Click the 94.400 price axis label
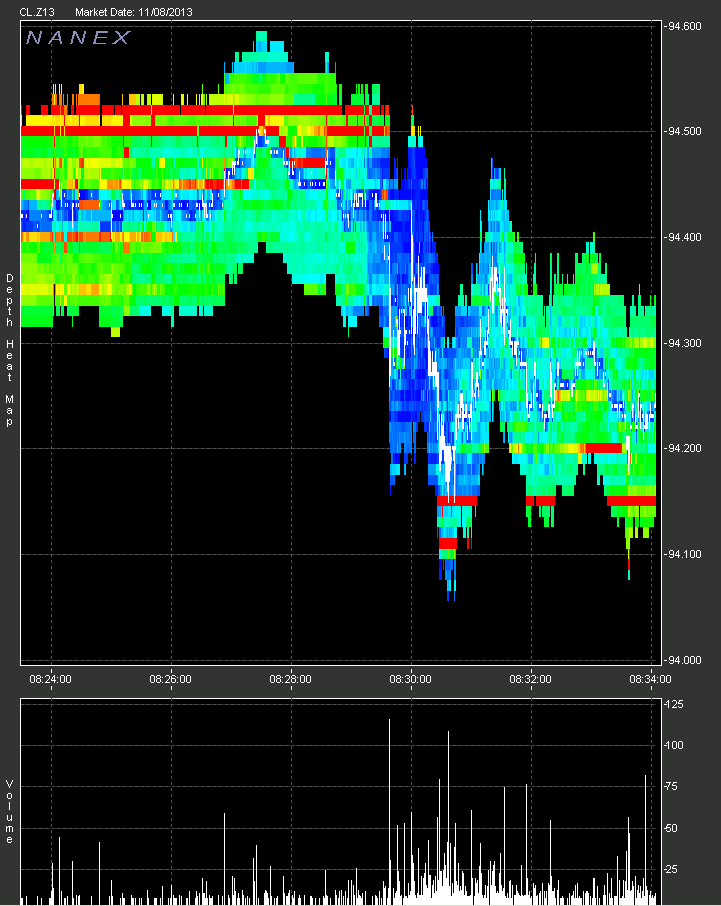 [684, 237]
